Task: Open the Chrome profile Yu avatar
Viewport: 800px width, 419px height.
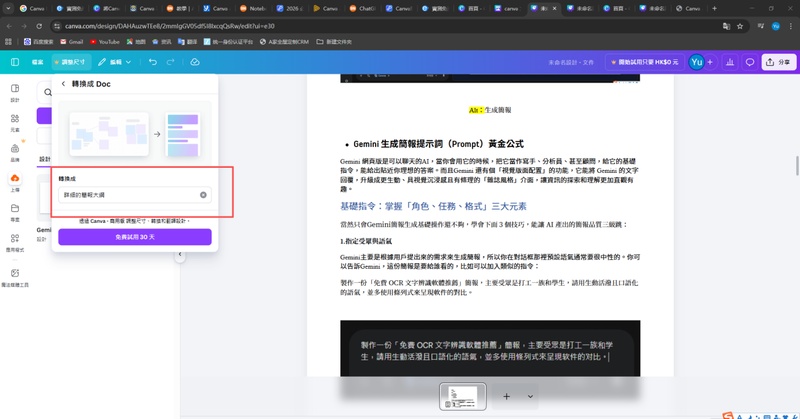Action: pos(776,26)
